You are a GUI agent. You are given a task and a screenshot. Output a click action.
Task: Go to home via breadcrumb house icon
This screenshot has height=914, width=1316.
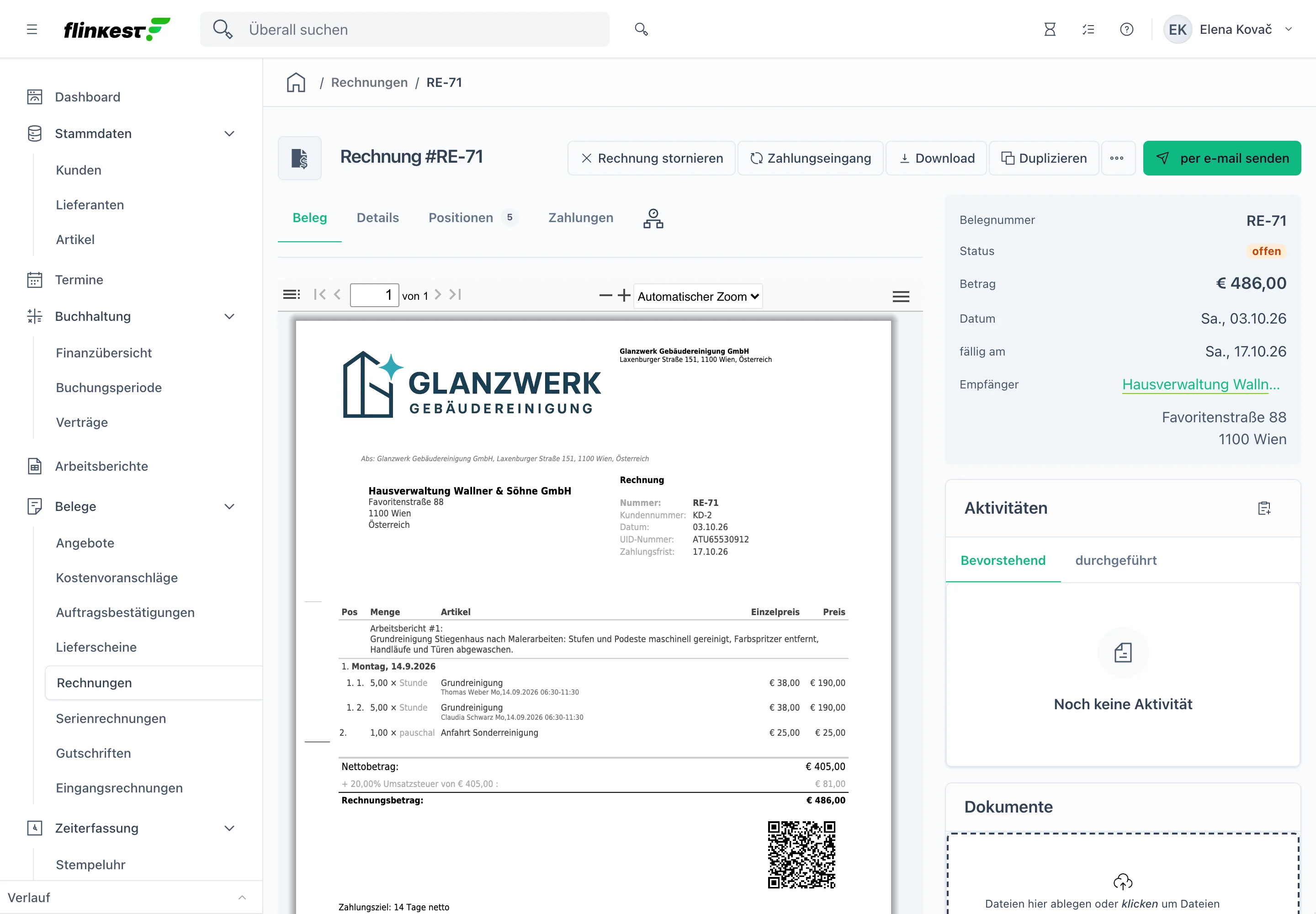pos(296,82)
